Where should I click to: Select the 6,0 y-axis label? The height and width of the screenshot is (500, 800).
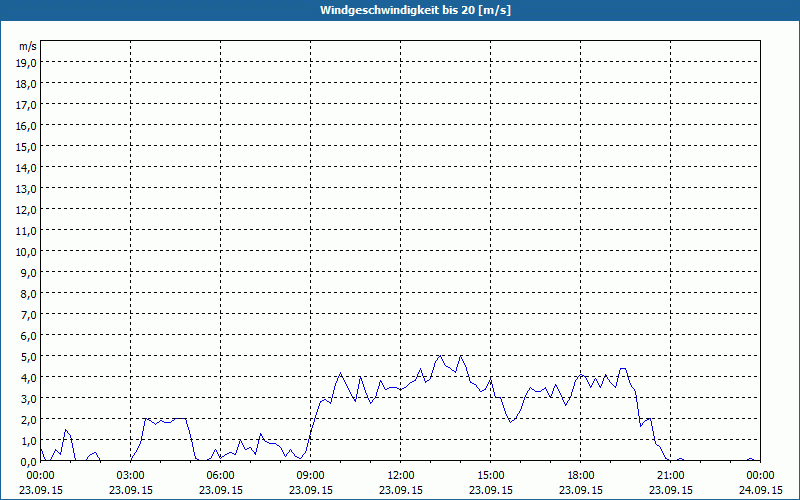pos(28,336)
